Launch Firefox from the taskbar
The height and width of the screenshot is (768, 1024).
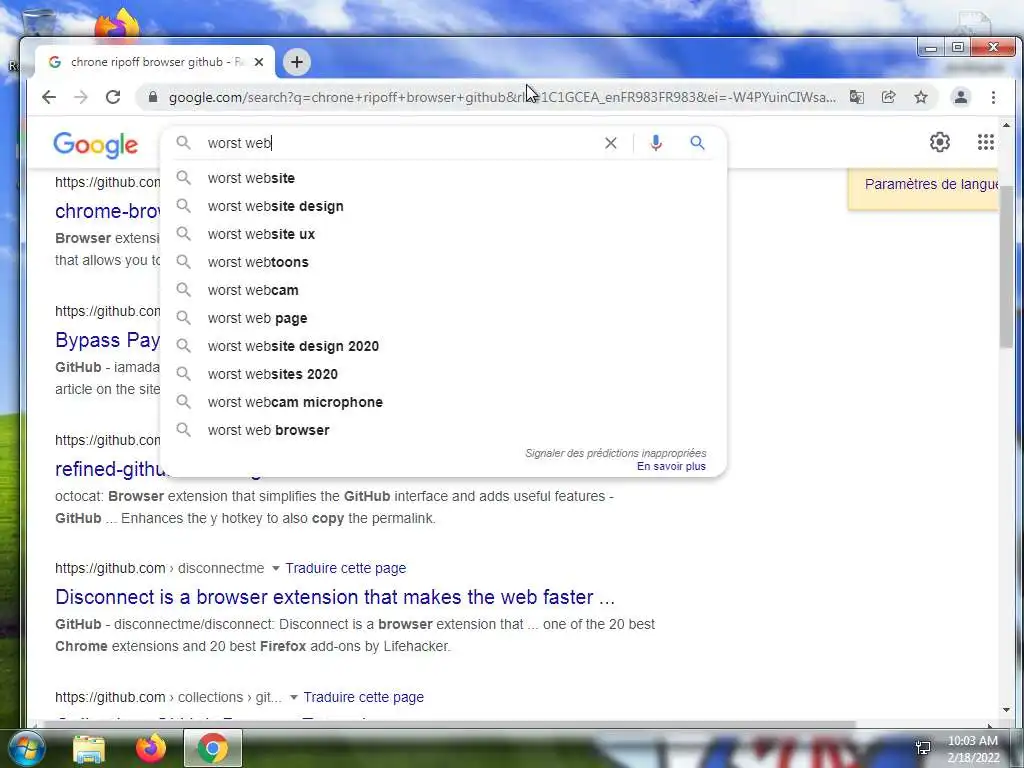coord(150,748)
